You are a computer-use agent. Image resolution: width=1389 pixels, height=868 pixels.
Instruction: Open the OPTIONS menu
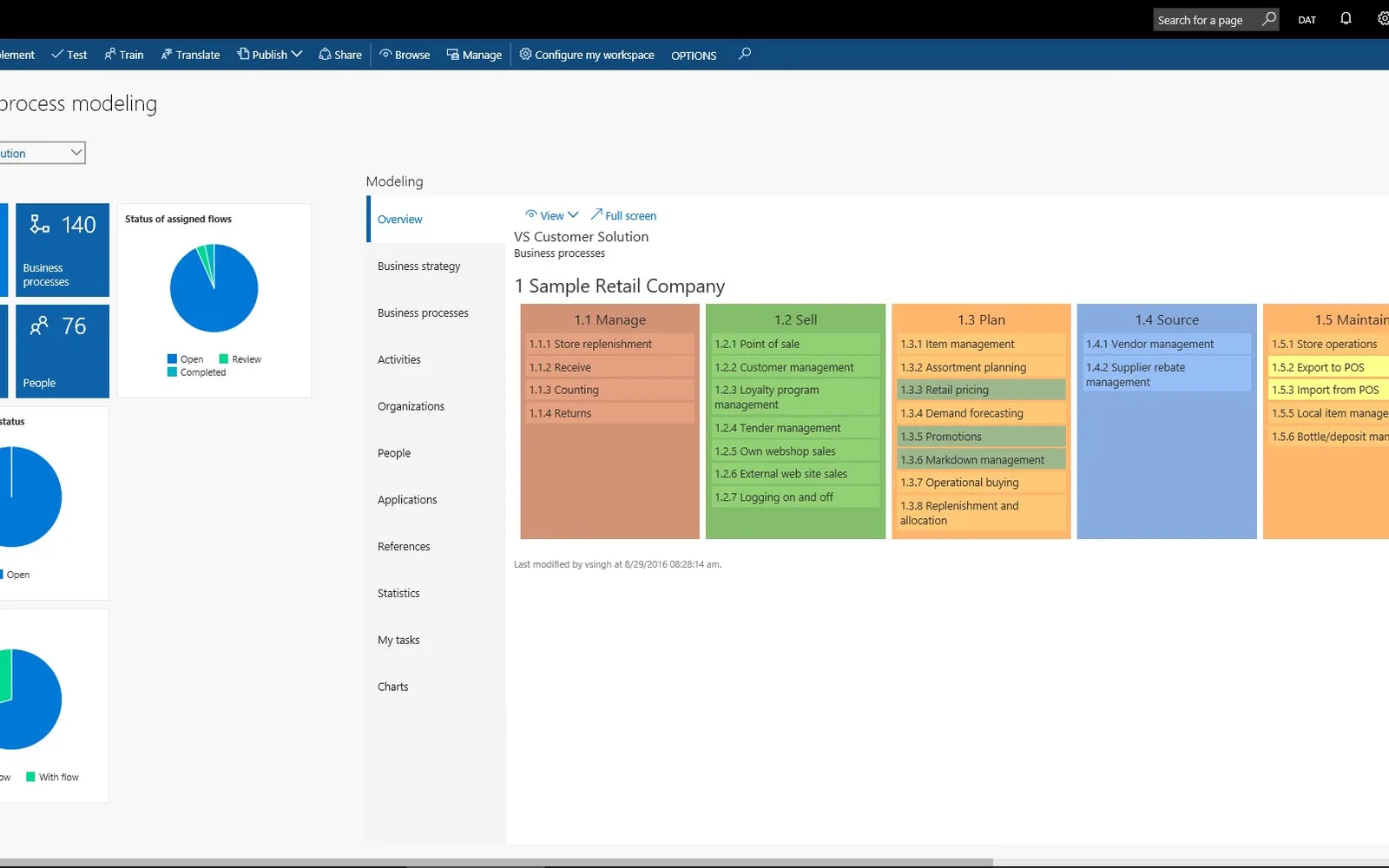[x=694, y=56]
